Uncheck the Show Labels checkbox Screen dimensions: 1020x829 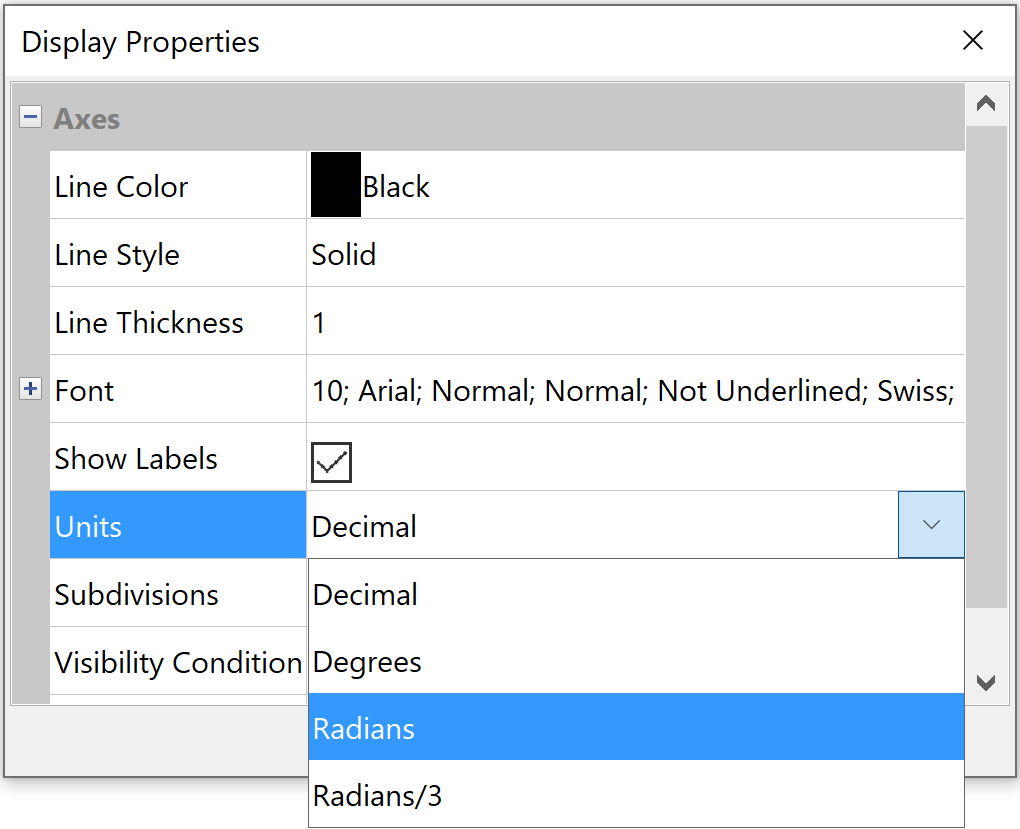pyautogui.click(x=331, y=460)
